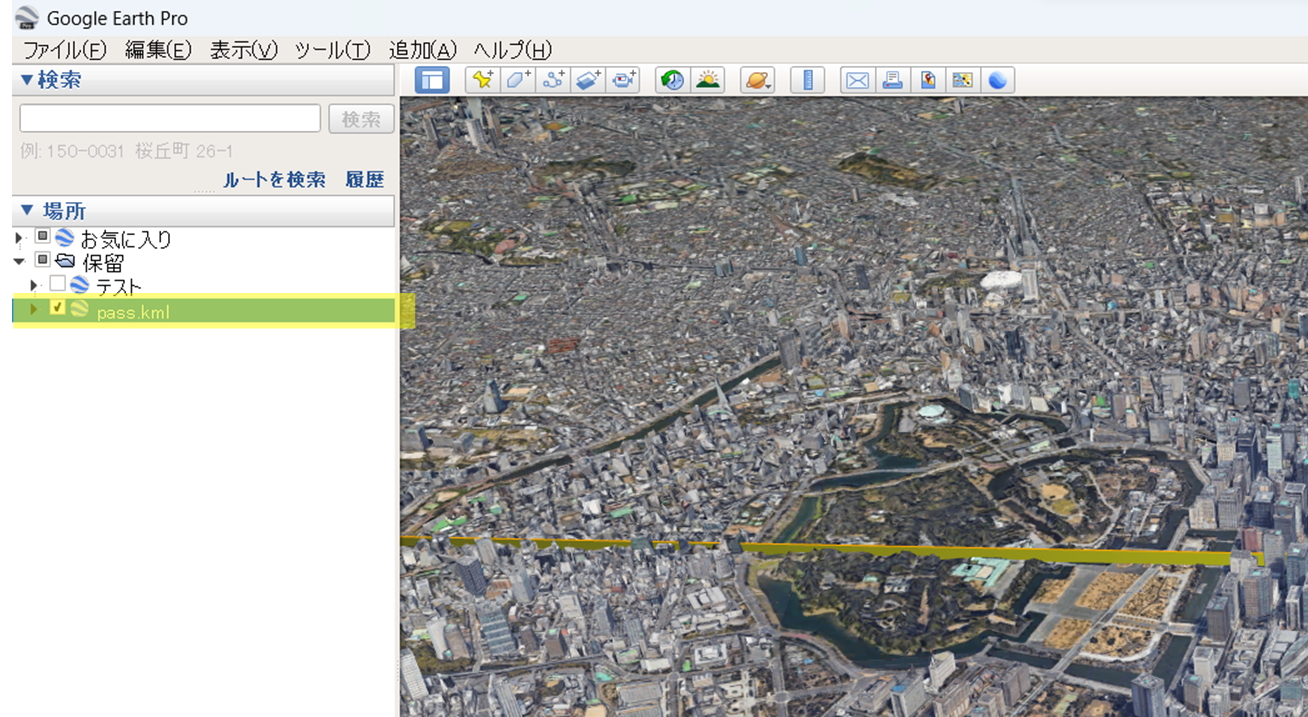Add a new placemark
Image resolution: width=1308 pixels, height=717 pixels.
click(482, 80)
